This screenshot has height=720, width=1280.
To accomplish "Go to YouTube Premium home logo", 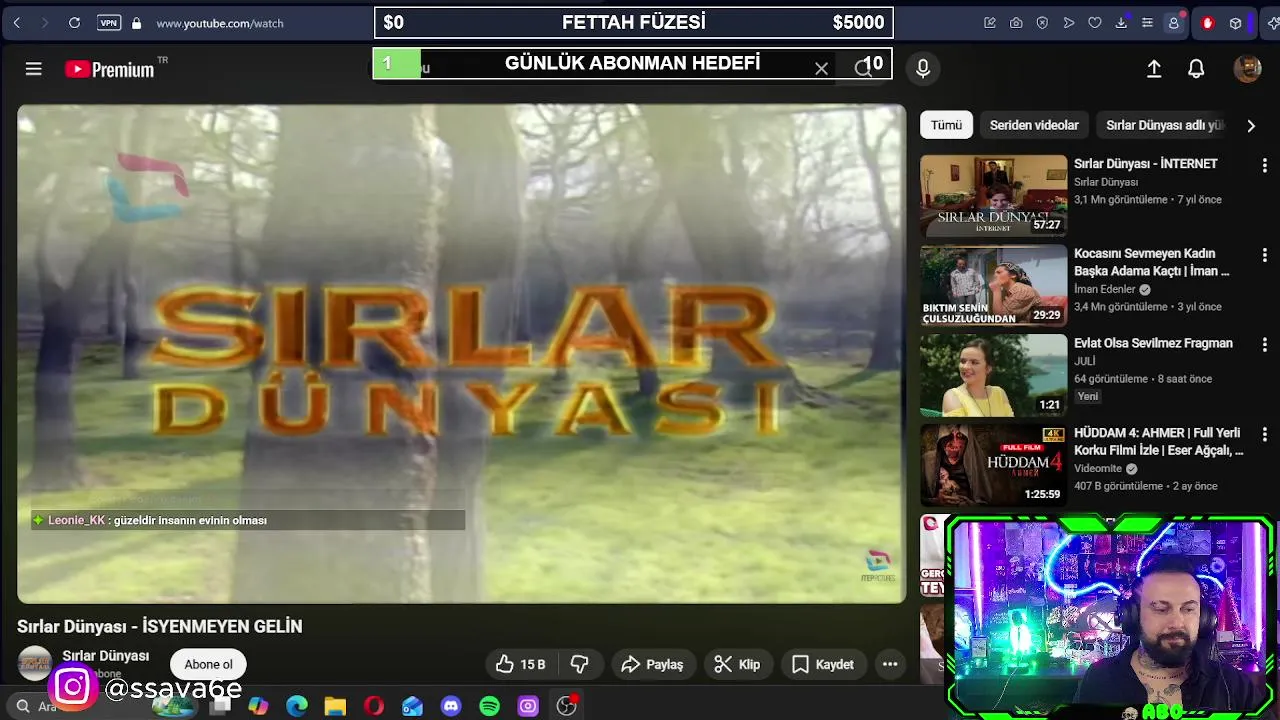I will coord(110,69).
